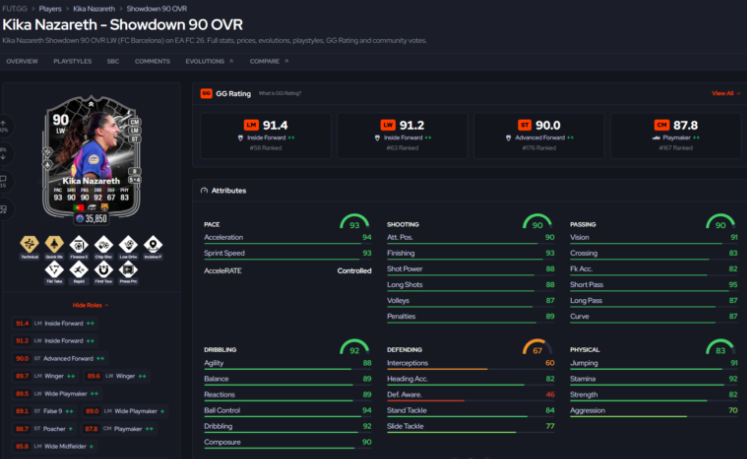Click the First Touch playstyle icon
The width and height of the screenshot is (747, 459).
(103, 270)
